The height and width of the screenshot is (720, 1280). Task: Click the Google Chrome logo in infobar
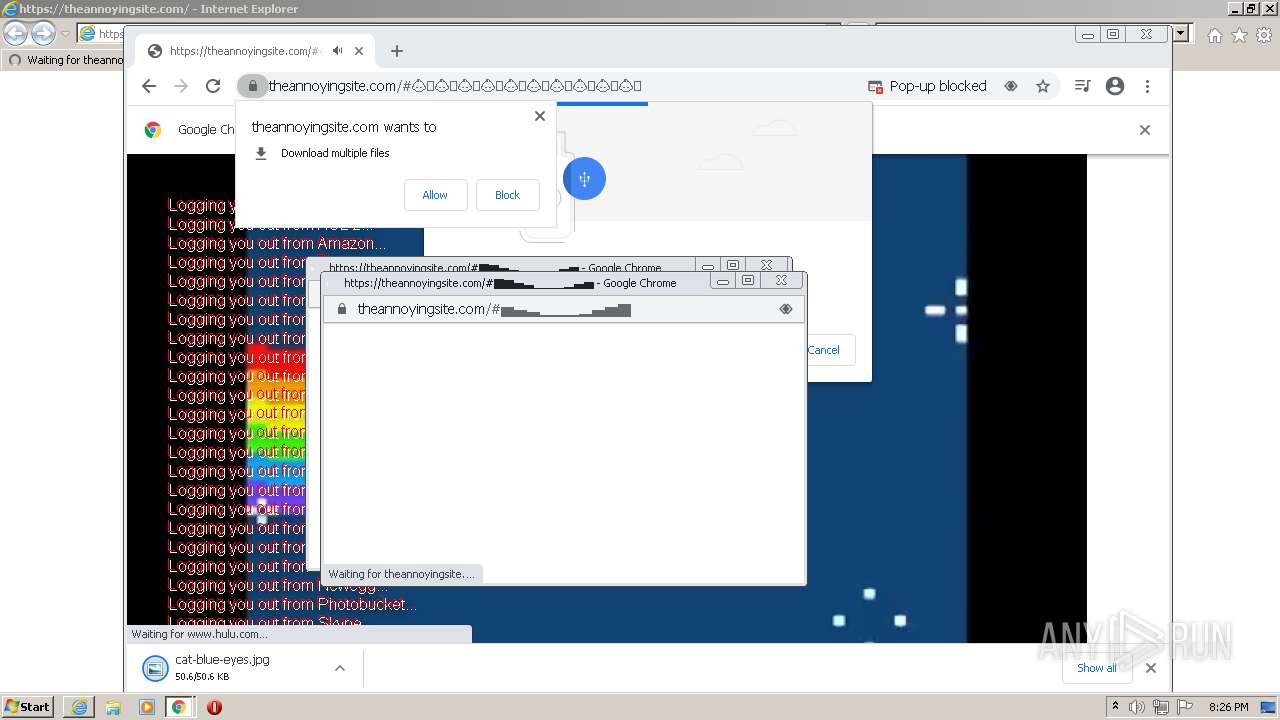tap(153, 129)
